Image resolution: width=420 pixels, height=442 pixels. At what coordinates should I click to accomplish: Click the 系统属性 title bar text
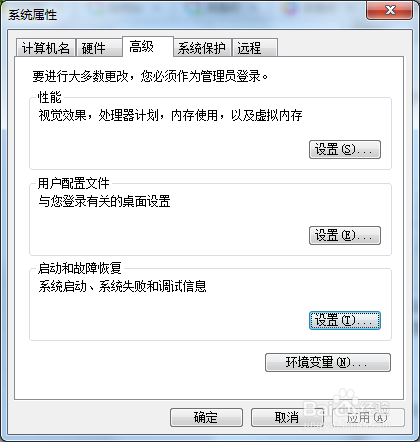33,15
